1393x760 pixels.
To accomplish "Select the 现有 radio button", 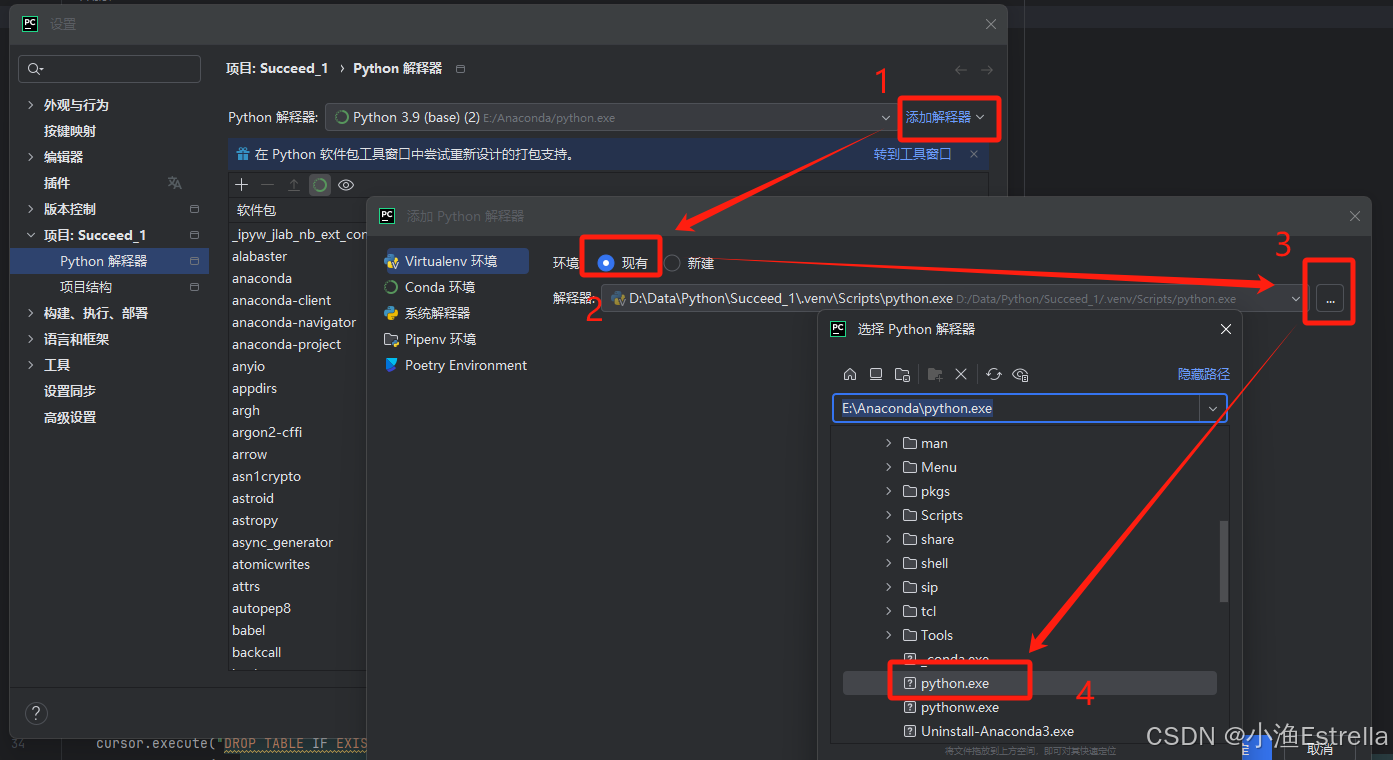I will click(606, 263).
